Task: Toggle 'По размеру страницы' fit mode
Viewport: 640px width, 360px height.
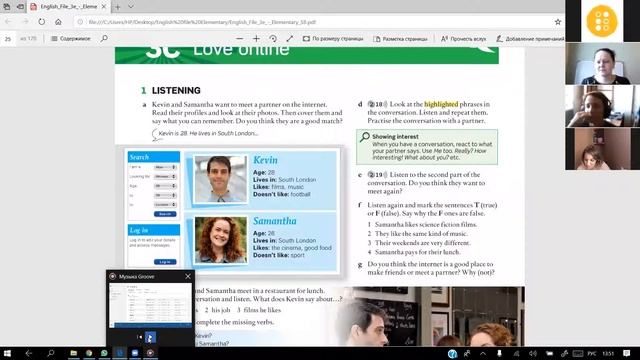Action: click(333, 39)
